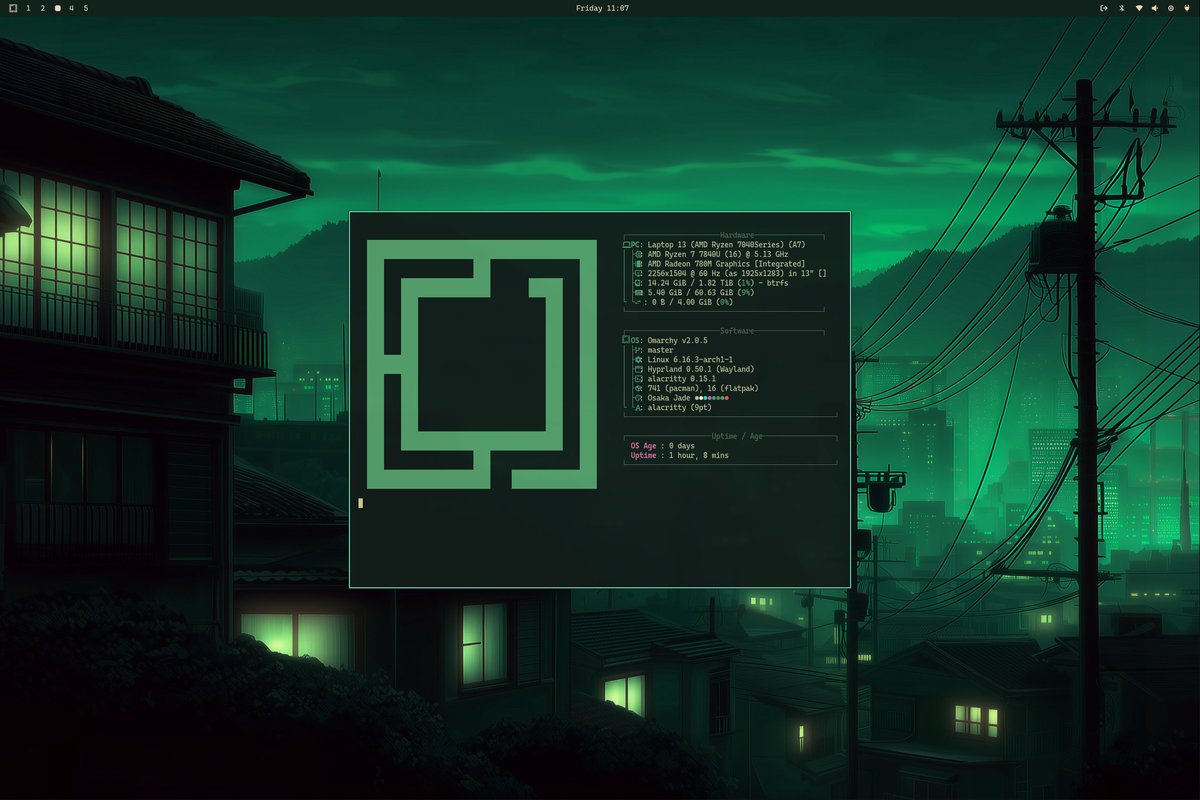The height and width of the screenshot is (800, 1200).
Task: Click the volume speaker icon
Action: point(1155,8)
